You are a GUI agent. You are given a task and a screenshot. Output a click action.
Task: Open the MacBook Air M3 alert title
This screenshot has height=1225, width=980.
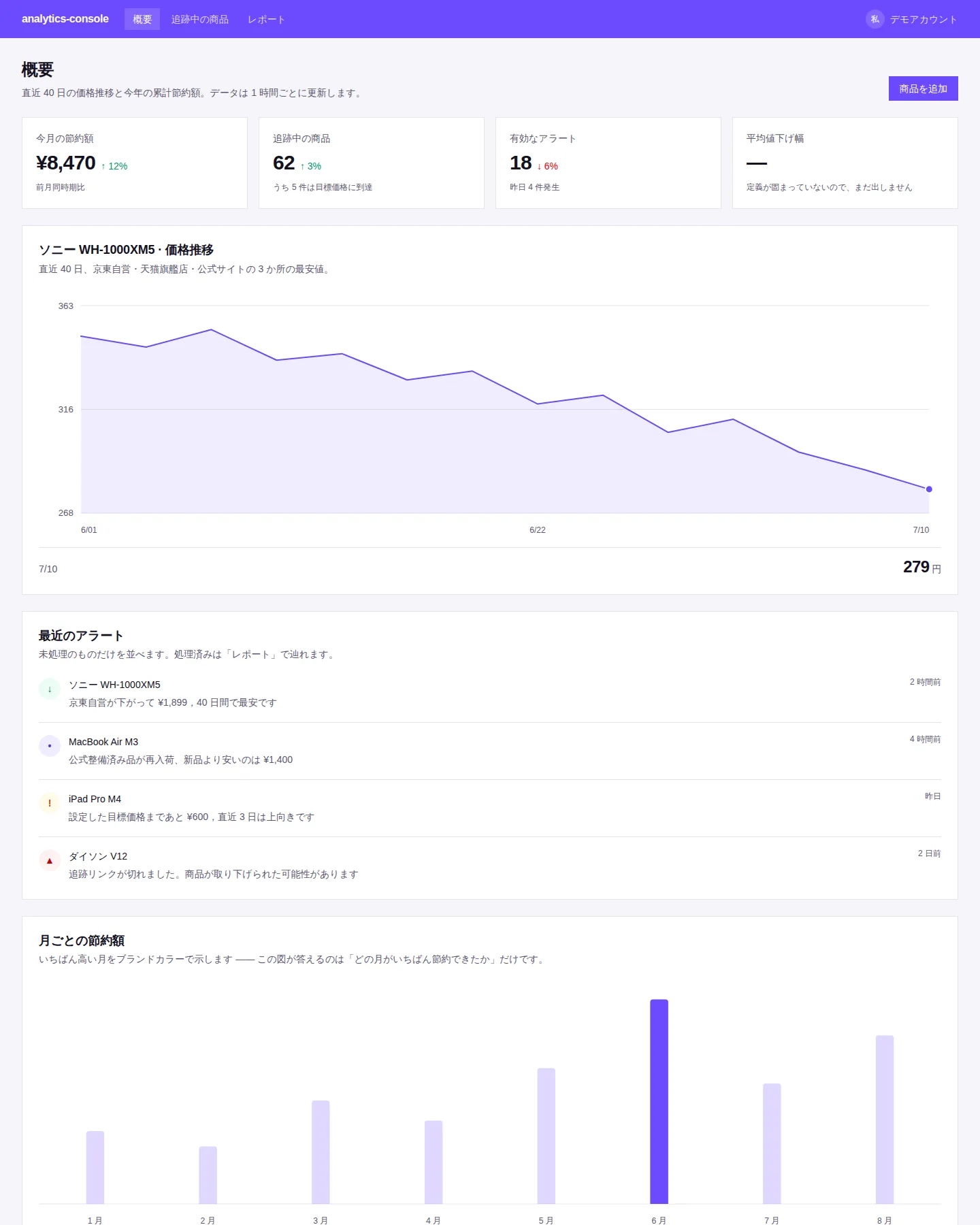tap(103, 742)
